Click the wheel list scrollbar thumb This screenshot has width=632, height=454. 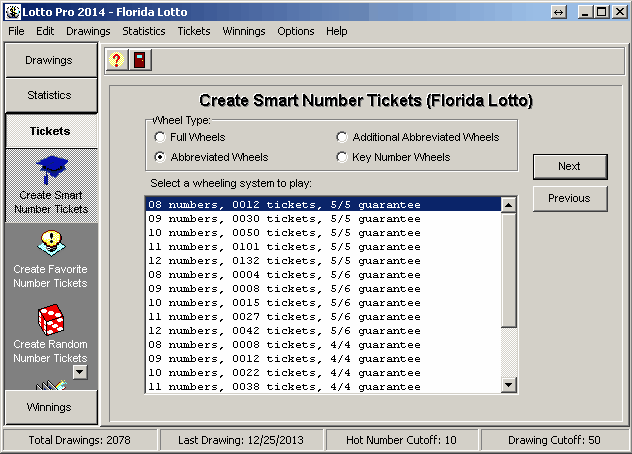click(x=509, y=270)
